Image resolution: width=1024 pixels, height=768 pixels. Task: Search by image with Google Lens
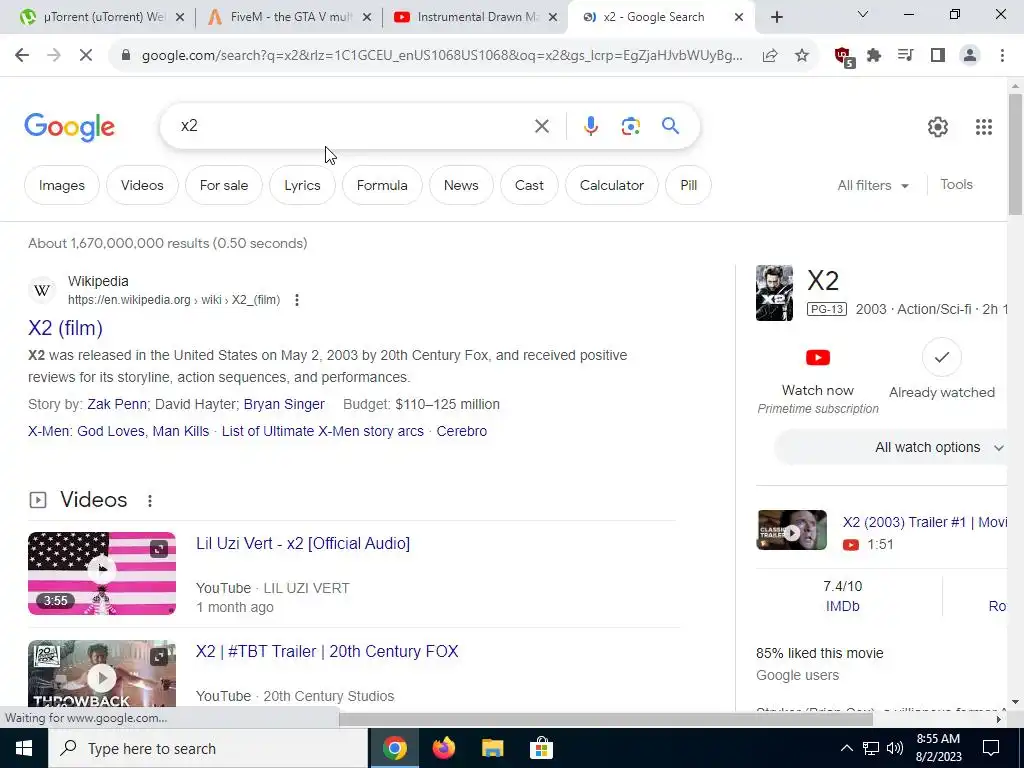pyautogui.click(x=630, y=126)
